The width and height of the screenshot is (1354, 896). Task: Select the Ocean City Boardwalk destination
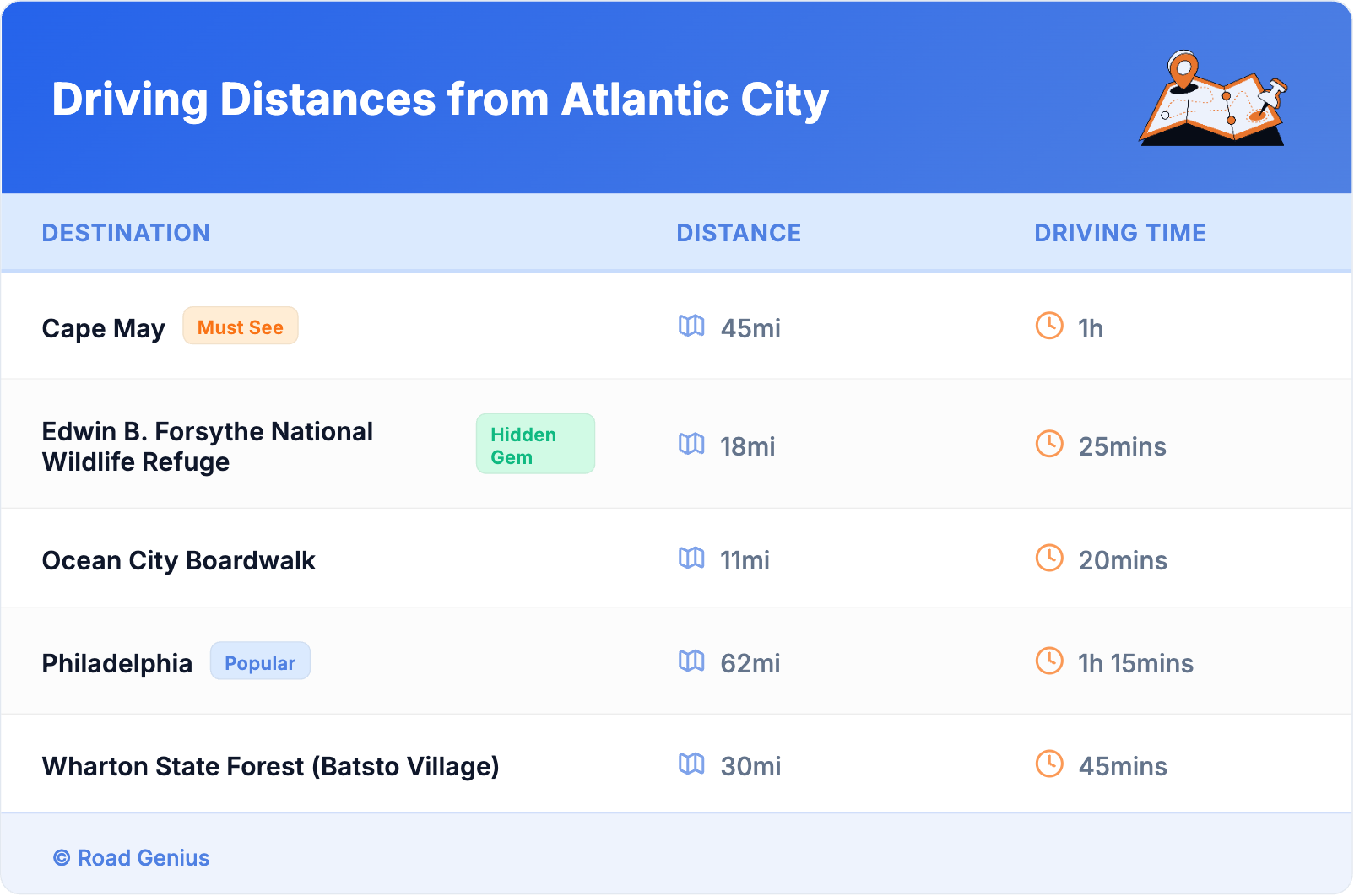(179, 561)
